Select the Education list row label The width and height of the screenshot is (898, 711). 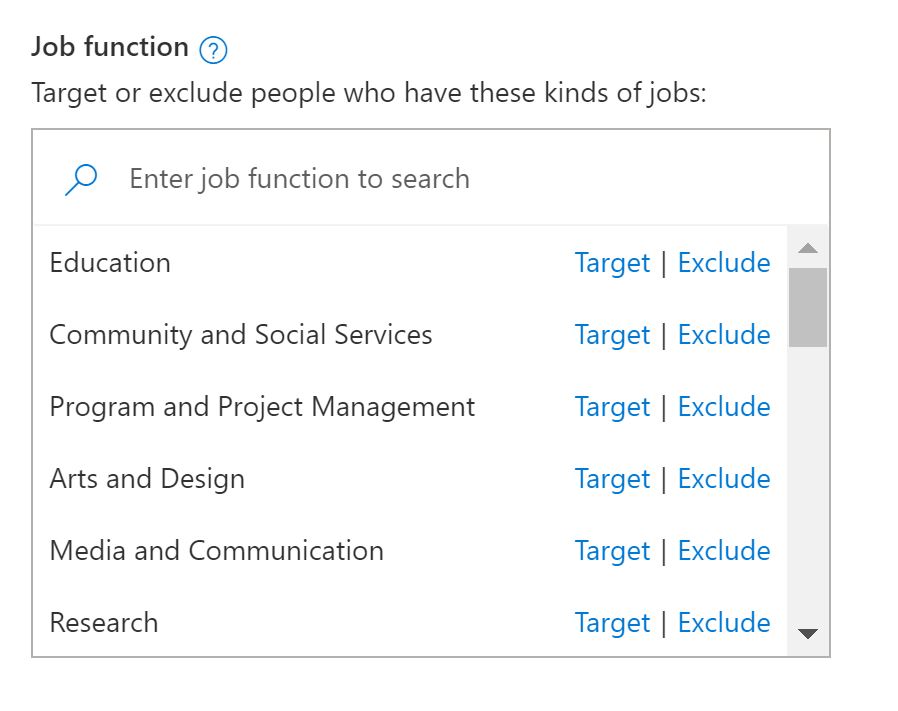pyautogui.click(x=110, y=263)
